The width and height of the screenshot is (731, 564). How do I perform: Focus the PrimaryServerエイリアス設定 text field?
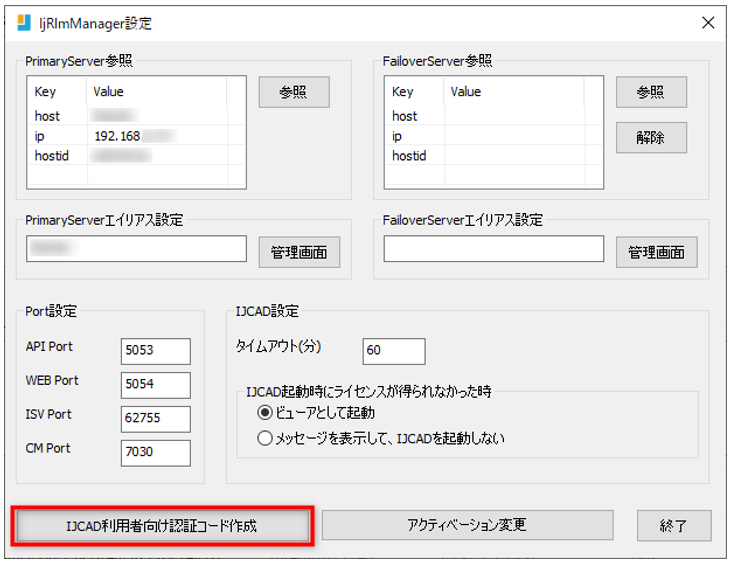[137, 248]
